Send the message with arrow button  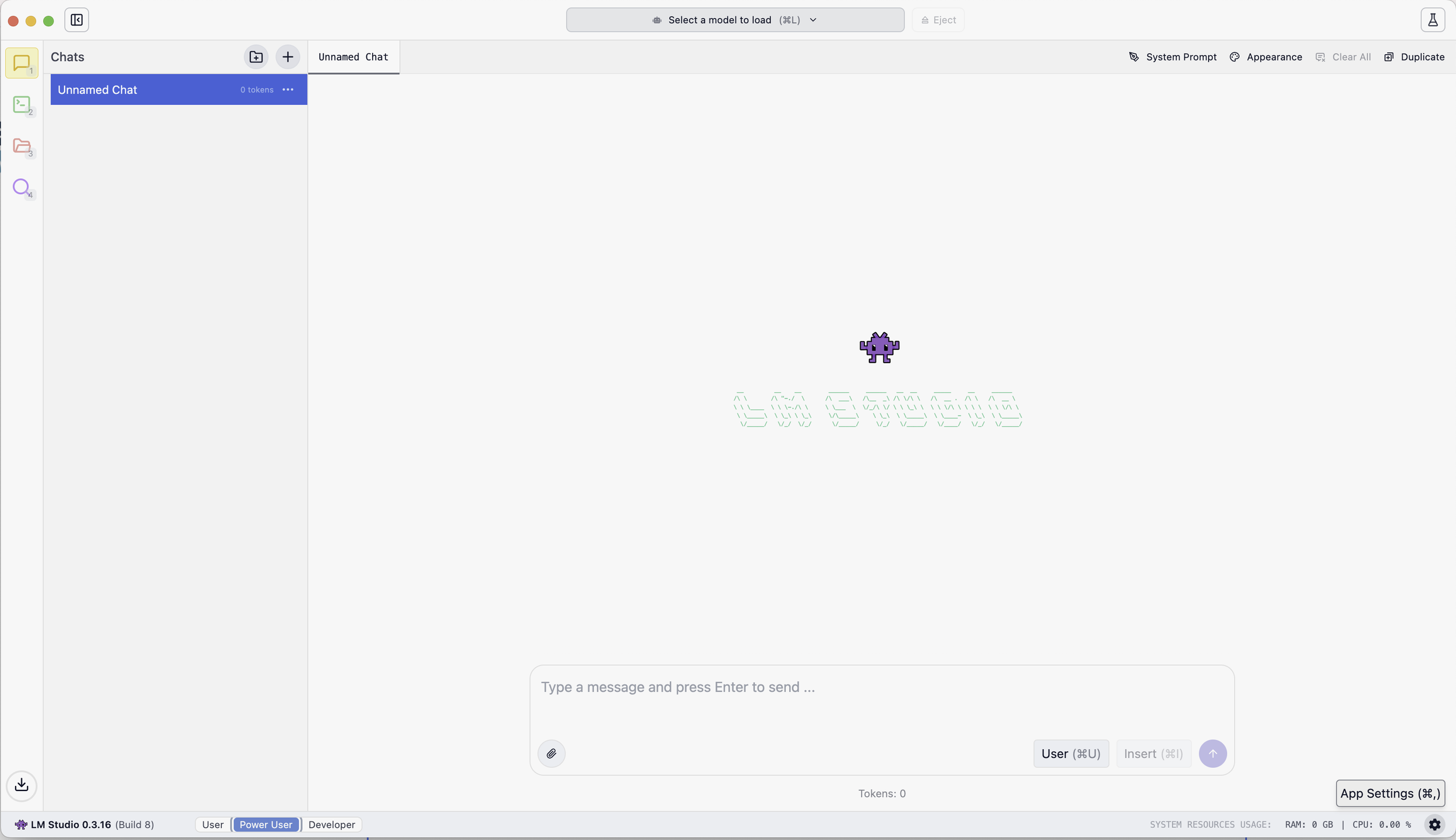(1213, 753)
